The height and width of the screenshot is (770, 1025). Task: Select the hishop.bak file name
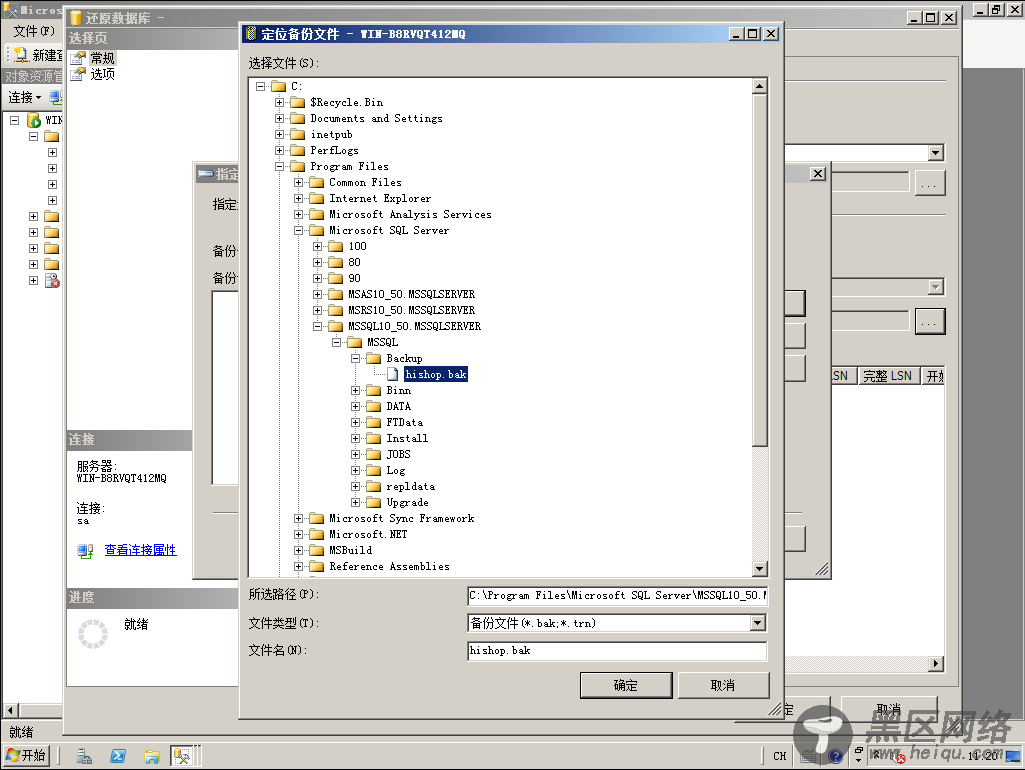(435, 374)
